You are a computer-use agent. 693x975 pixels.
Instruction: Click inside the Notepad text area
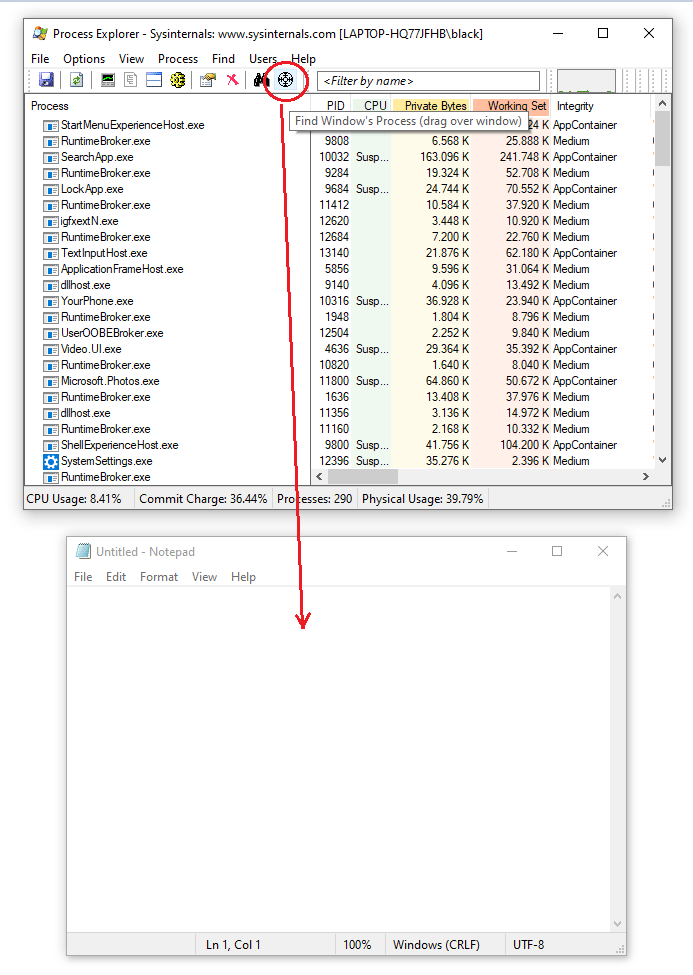tap(340, 759)
